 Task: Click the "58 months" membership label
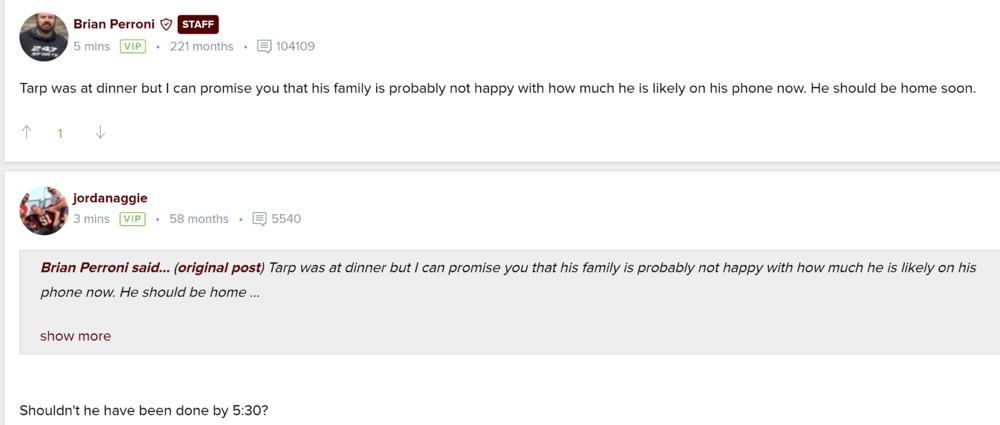click(x=199, y=219)
